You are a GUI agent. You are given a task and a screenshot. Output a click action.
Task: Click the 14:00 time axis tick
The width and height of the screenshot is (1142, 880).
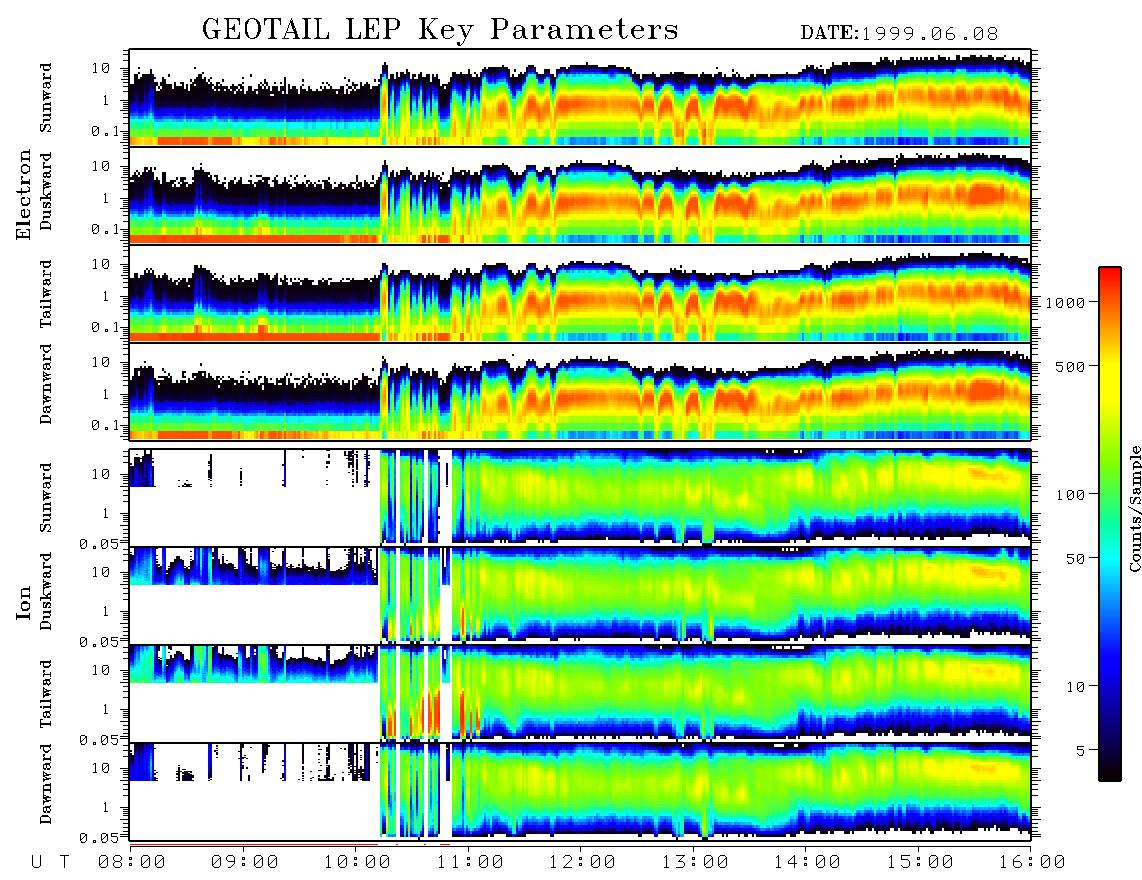(x=807, y=862)
